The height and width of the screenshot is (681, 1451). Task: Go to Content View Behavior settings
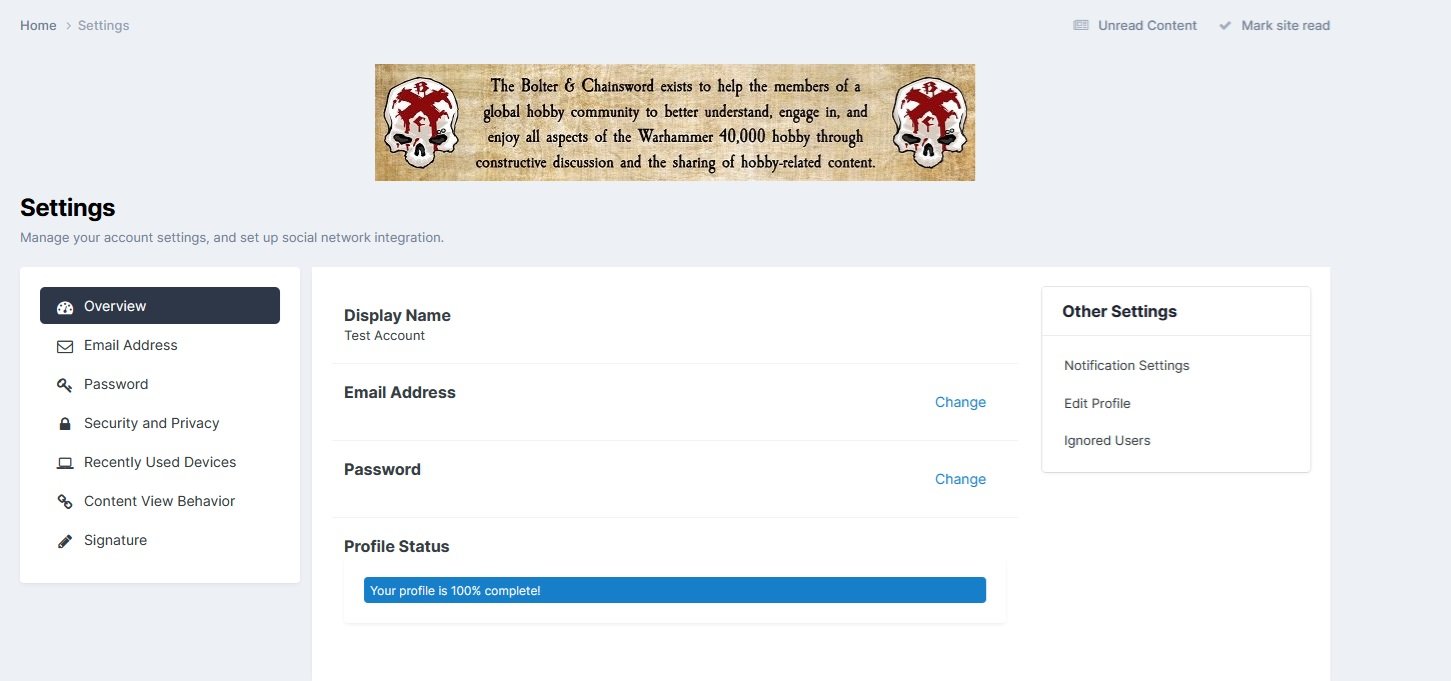click(159, 502)
